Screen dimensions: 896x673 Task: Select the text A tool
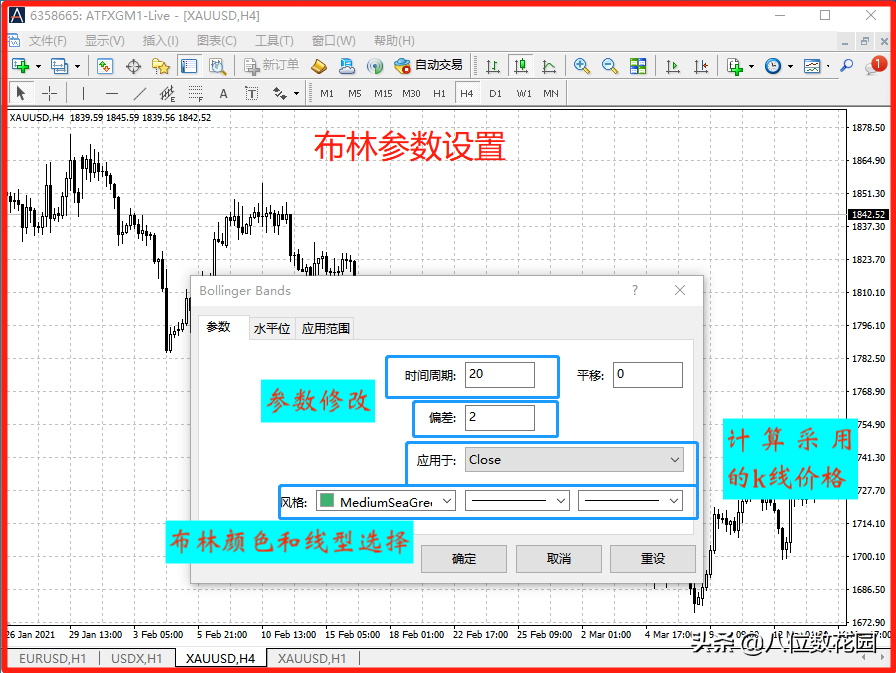click(223, 93)
